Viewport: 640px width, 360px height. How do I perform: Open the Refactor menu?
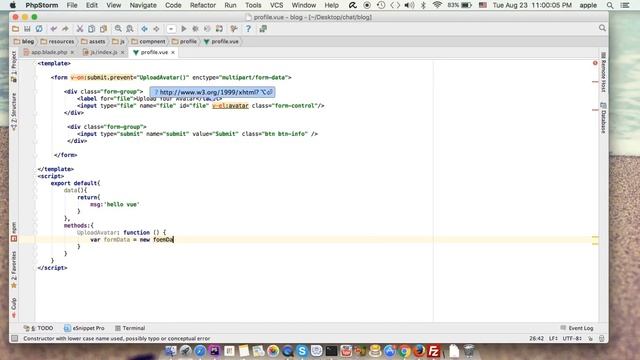[x=202, y=5]
